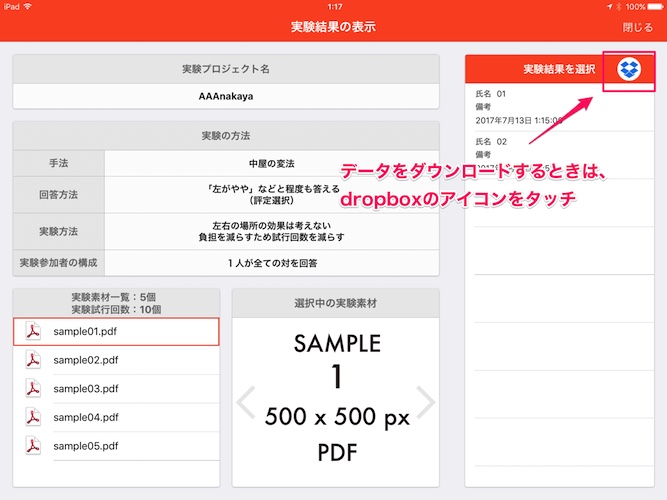Tap the 実験素材一覧 list header
Image resolution: width=667 pixels, height=500 pixels.
click(116, 303)
